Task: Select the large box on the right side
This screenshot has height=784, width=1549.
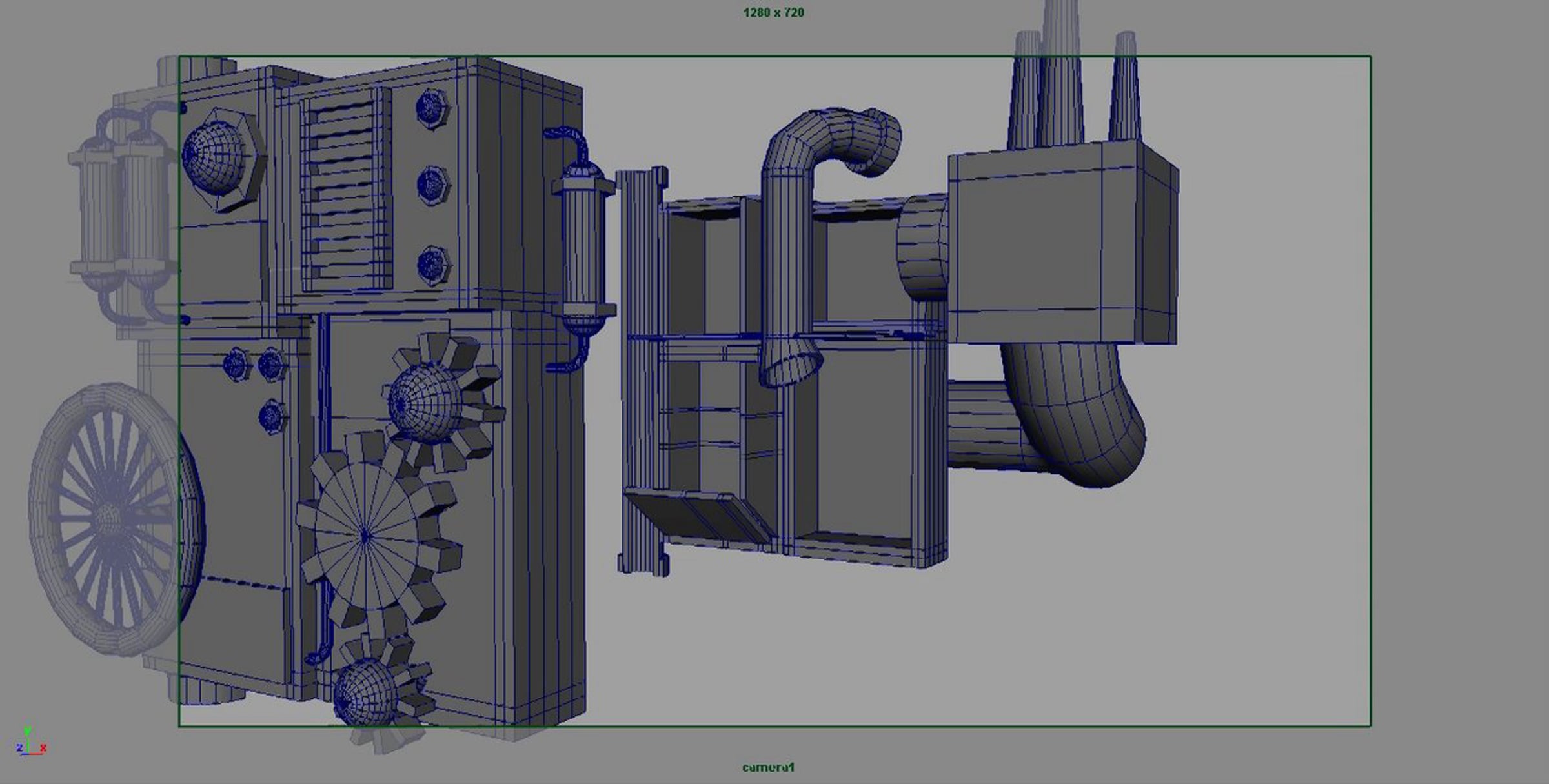Action: coord(1046,245)
